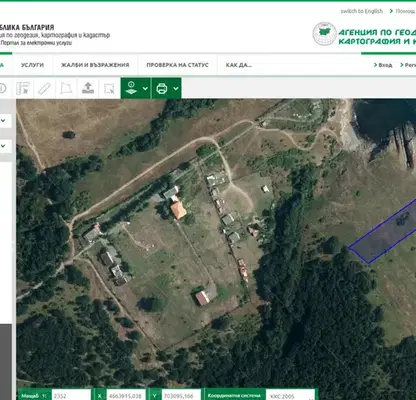Click the printer icon
Image resolution: width=416 pixels, height=400 pixels.
[x=162, y=88]
